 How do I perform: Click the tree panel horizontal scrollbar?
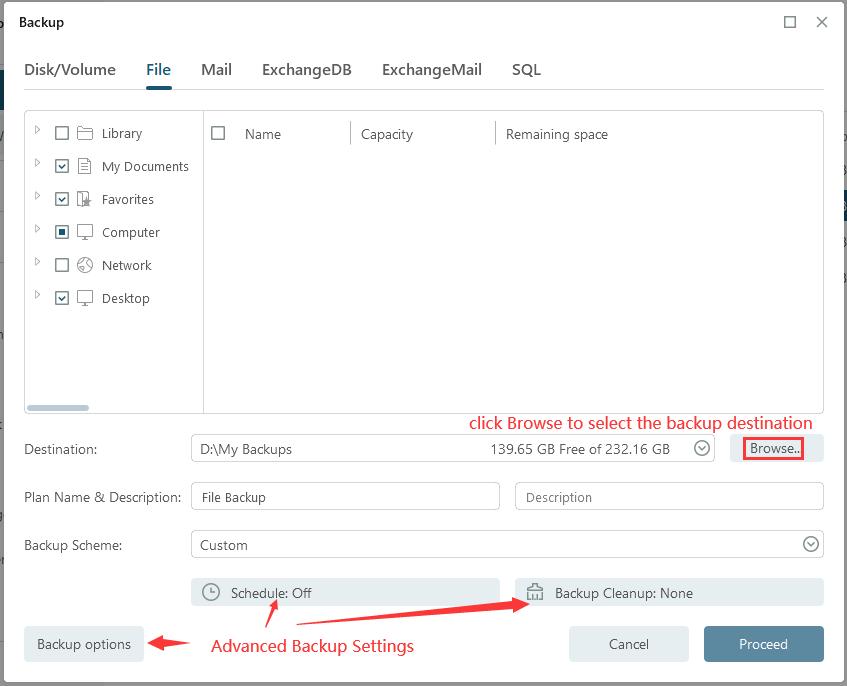[x=58, y=408]
